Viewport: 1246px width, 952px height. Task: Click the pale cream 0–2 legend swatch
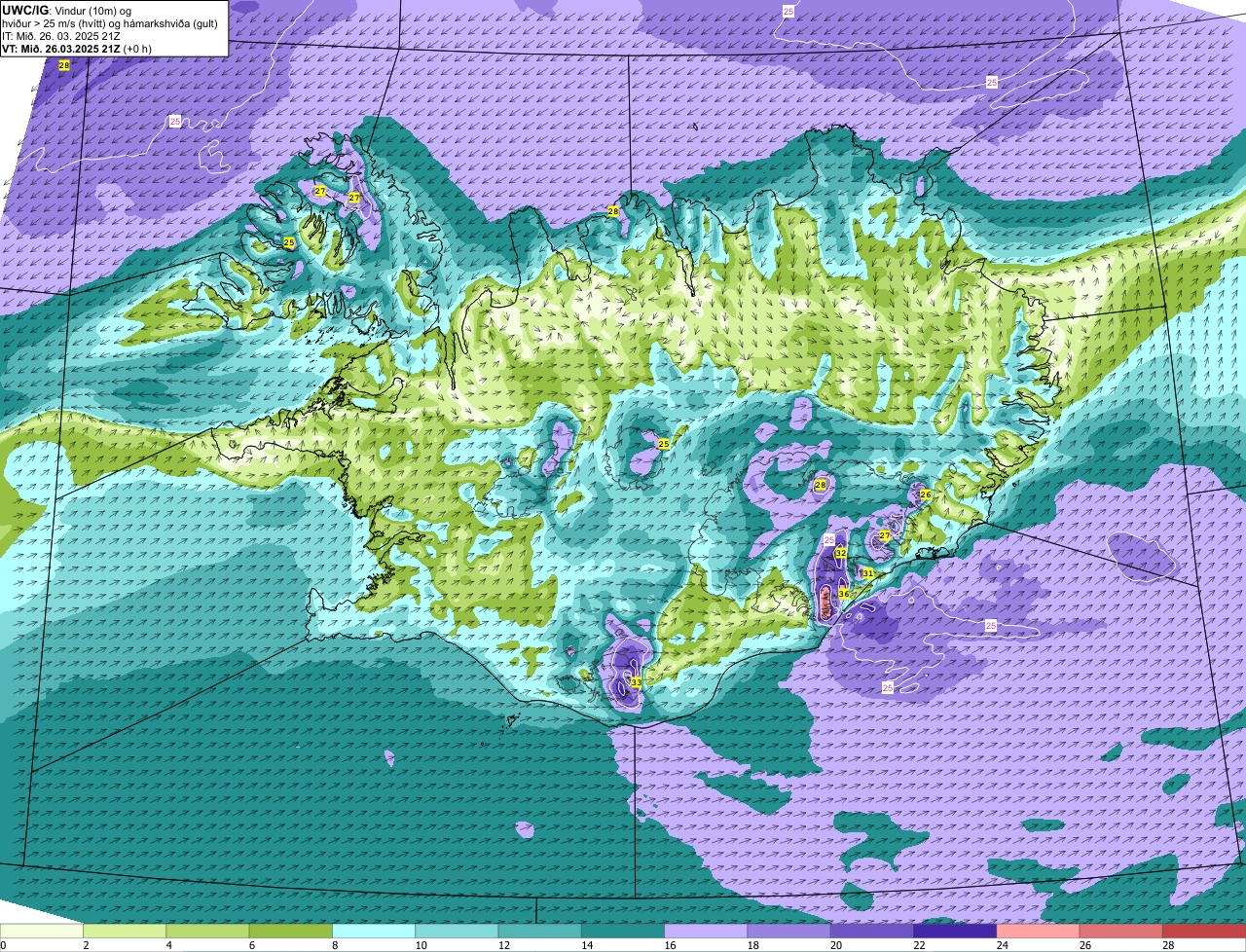(42, 932)
